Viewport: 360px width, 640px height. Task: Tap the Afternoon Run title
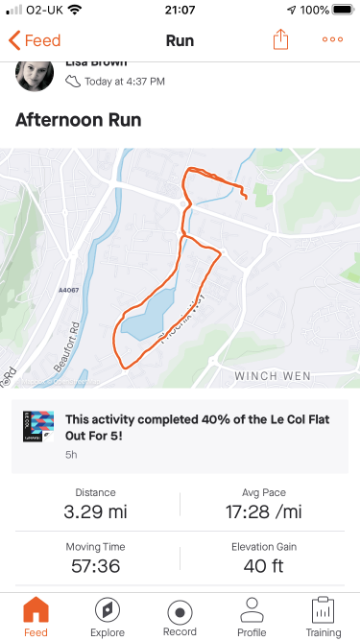point(78,120)
